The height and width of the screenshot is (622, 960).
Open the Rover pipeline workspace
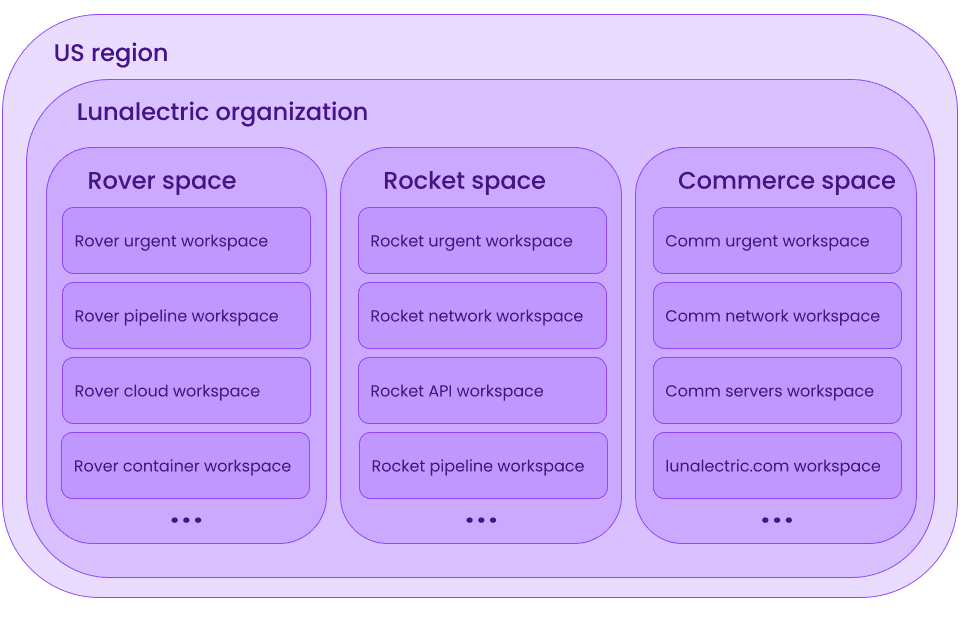186,315
